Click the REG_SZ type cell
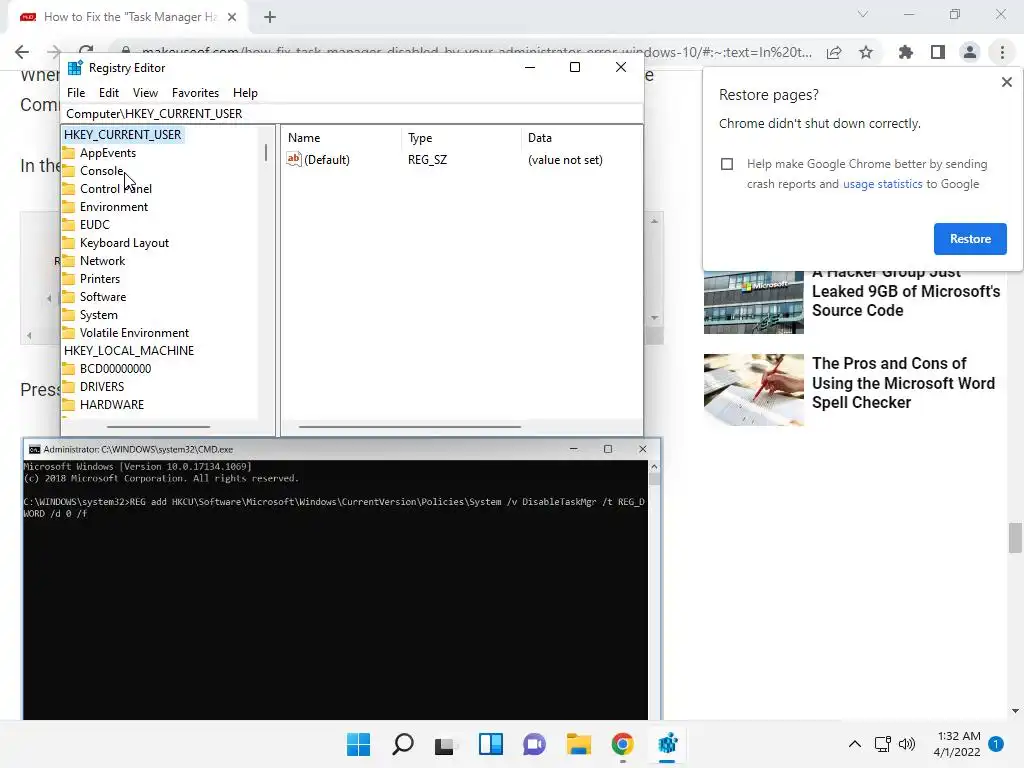 (427, 159)
